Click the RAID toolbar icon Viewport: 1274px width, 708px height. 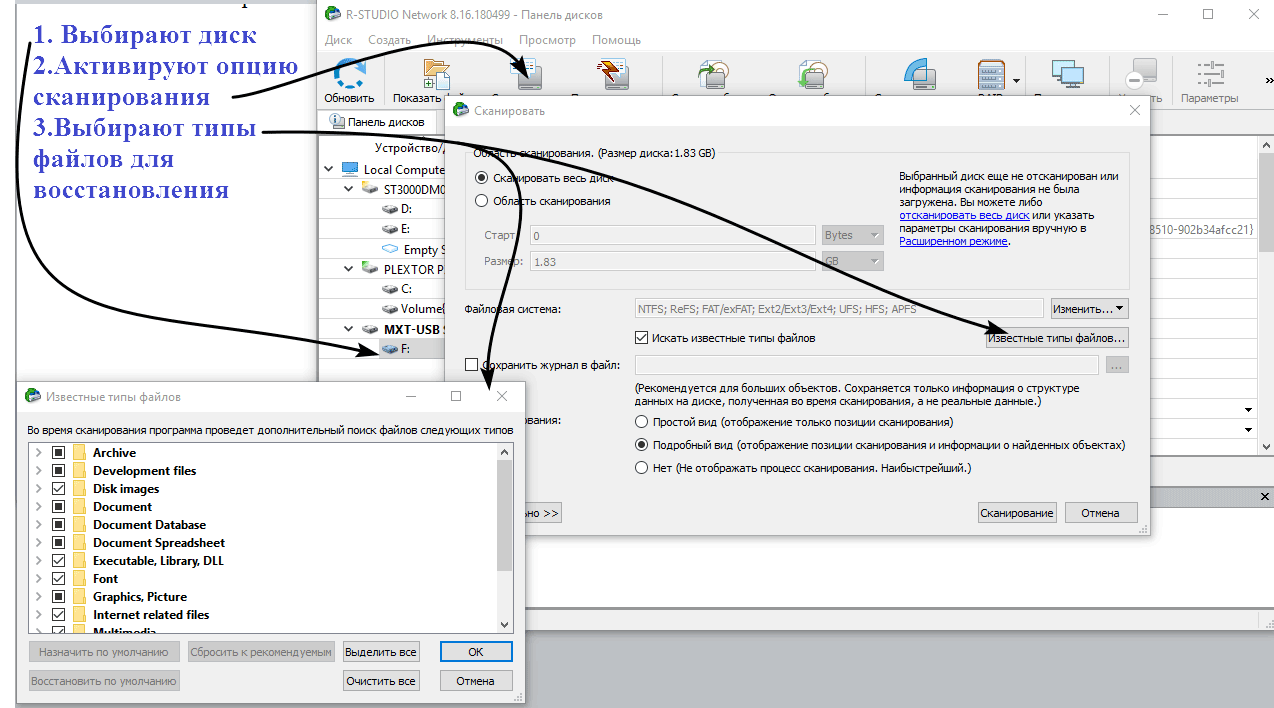point(990,74)
